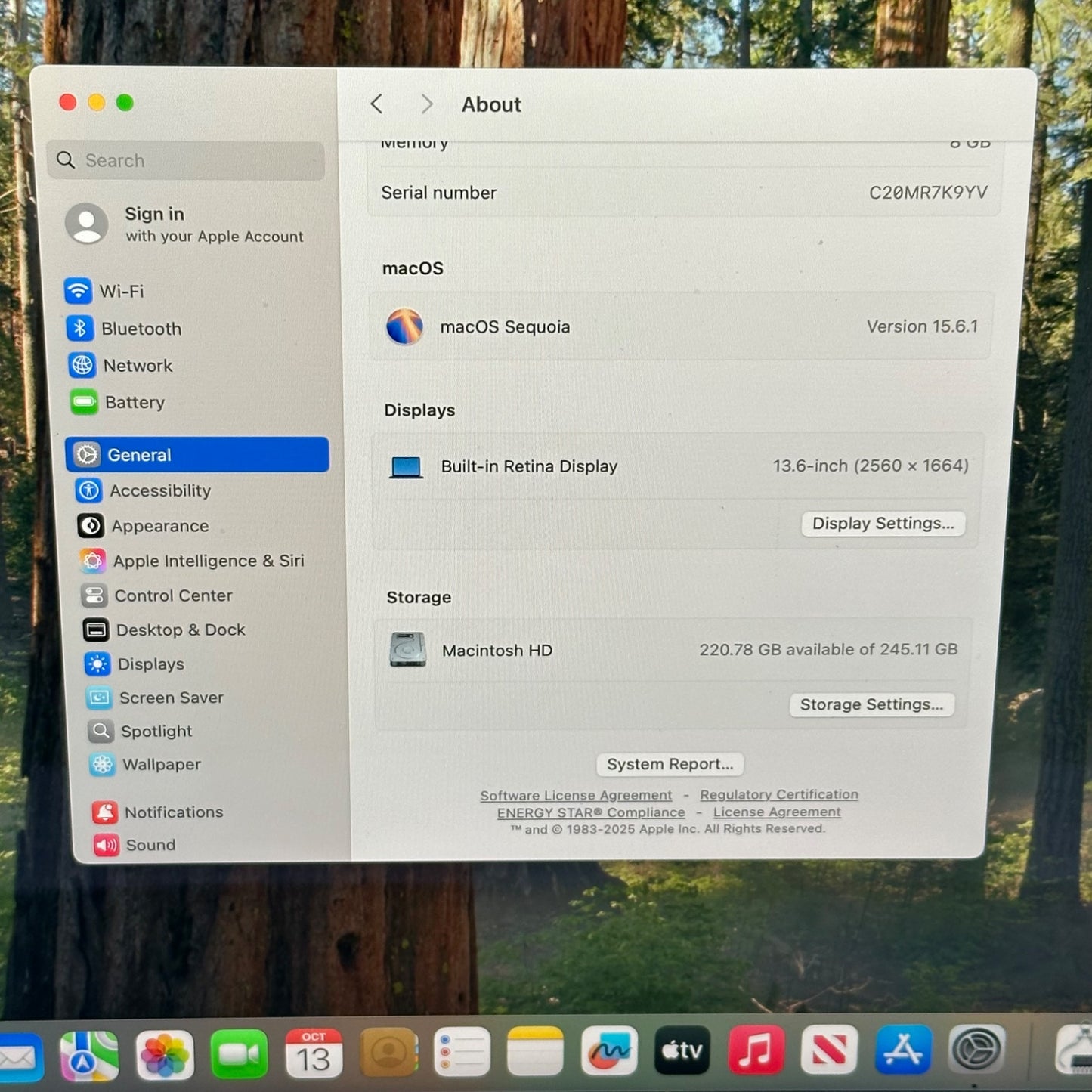The image size is (1092, 1092).
Task: Click the Display Settings button
Action: click(x=883, y=524)
